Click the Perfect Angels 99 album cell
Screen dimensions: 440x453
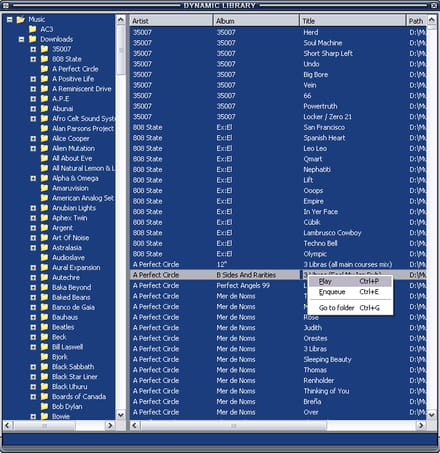[x=243, y=286]
